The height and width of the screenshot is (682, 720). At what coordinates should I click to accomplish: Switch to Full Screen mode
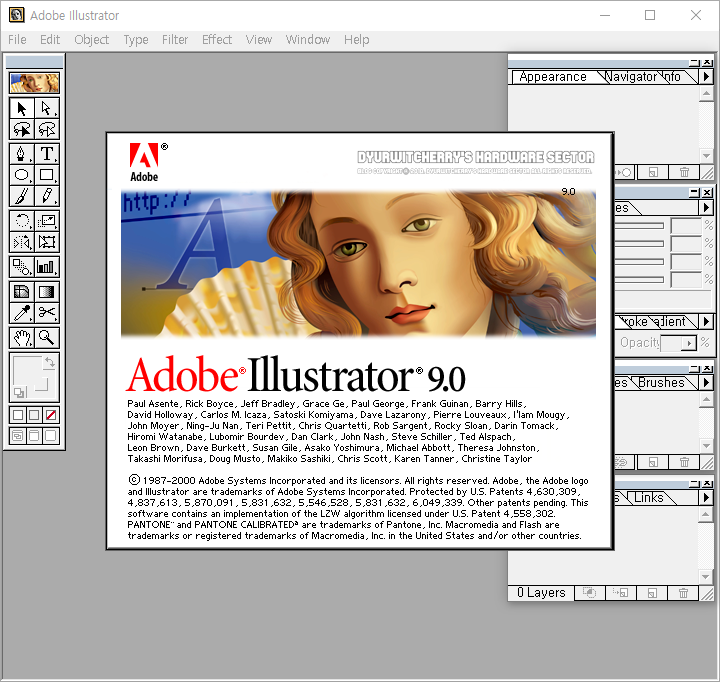(x=51, y=435)
